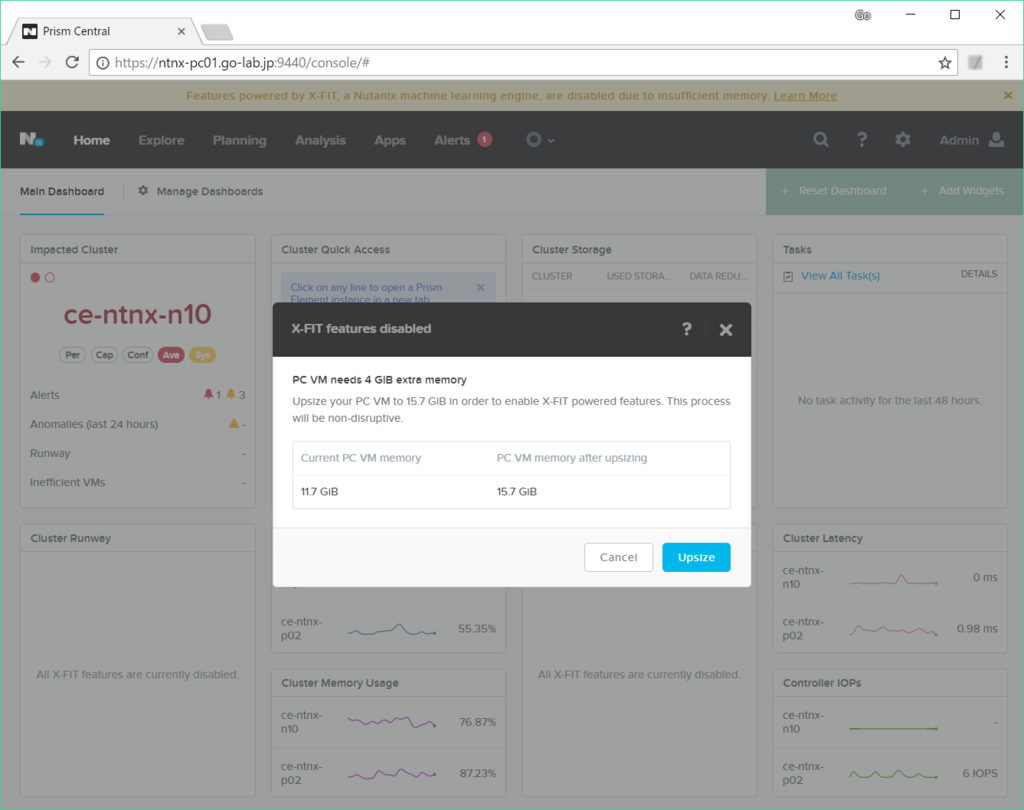Go back in the browser

[x=18, y=62]
